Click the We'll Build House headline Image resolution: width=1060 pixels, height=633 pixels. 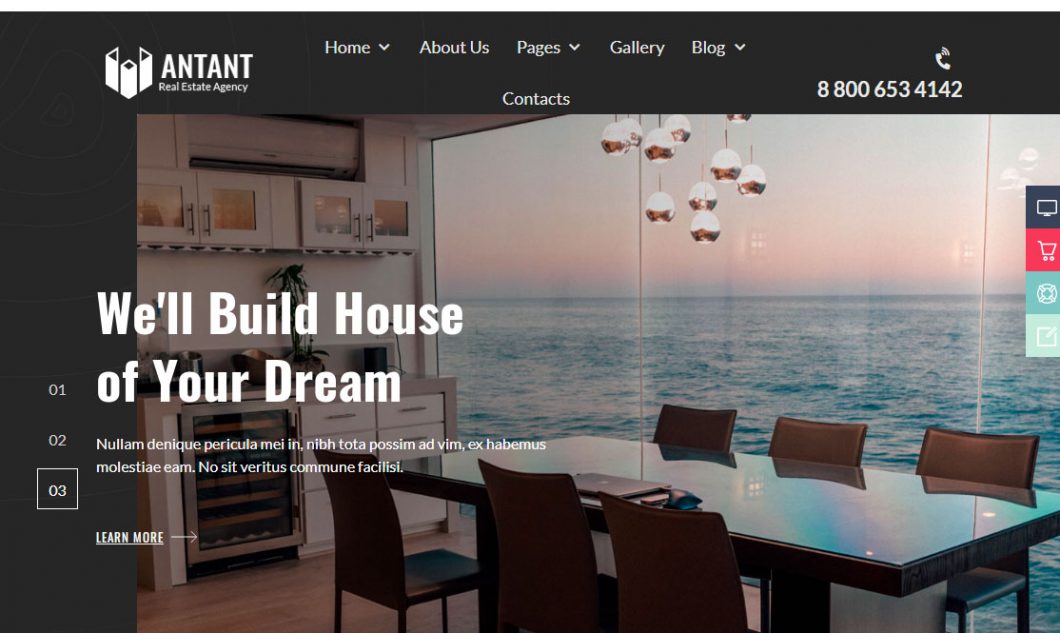280,313
